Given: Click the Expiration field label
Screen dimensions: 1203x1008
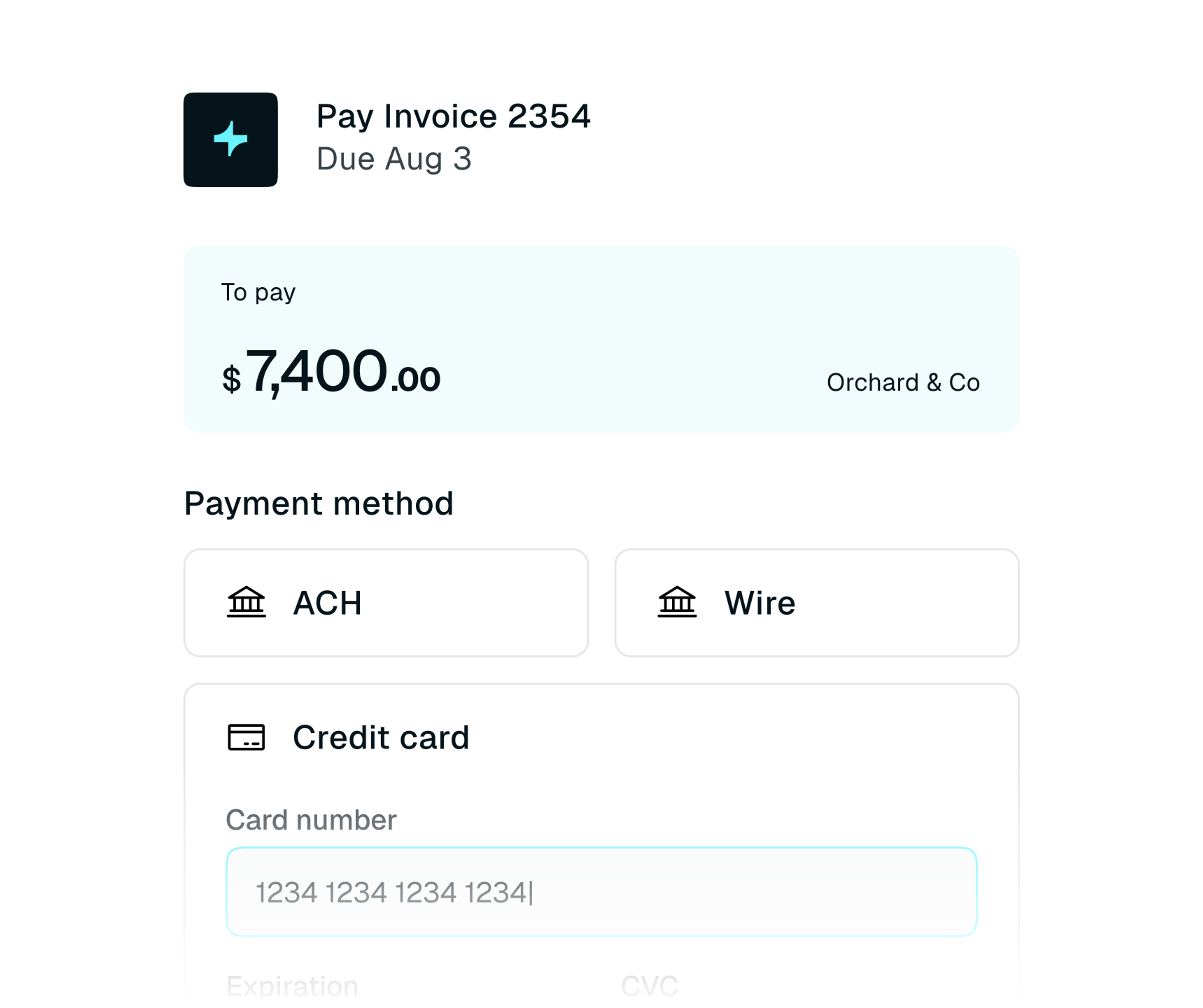Looking at the screenshot, I should point(292,986).
